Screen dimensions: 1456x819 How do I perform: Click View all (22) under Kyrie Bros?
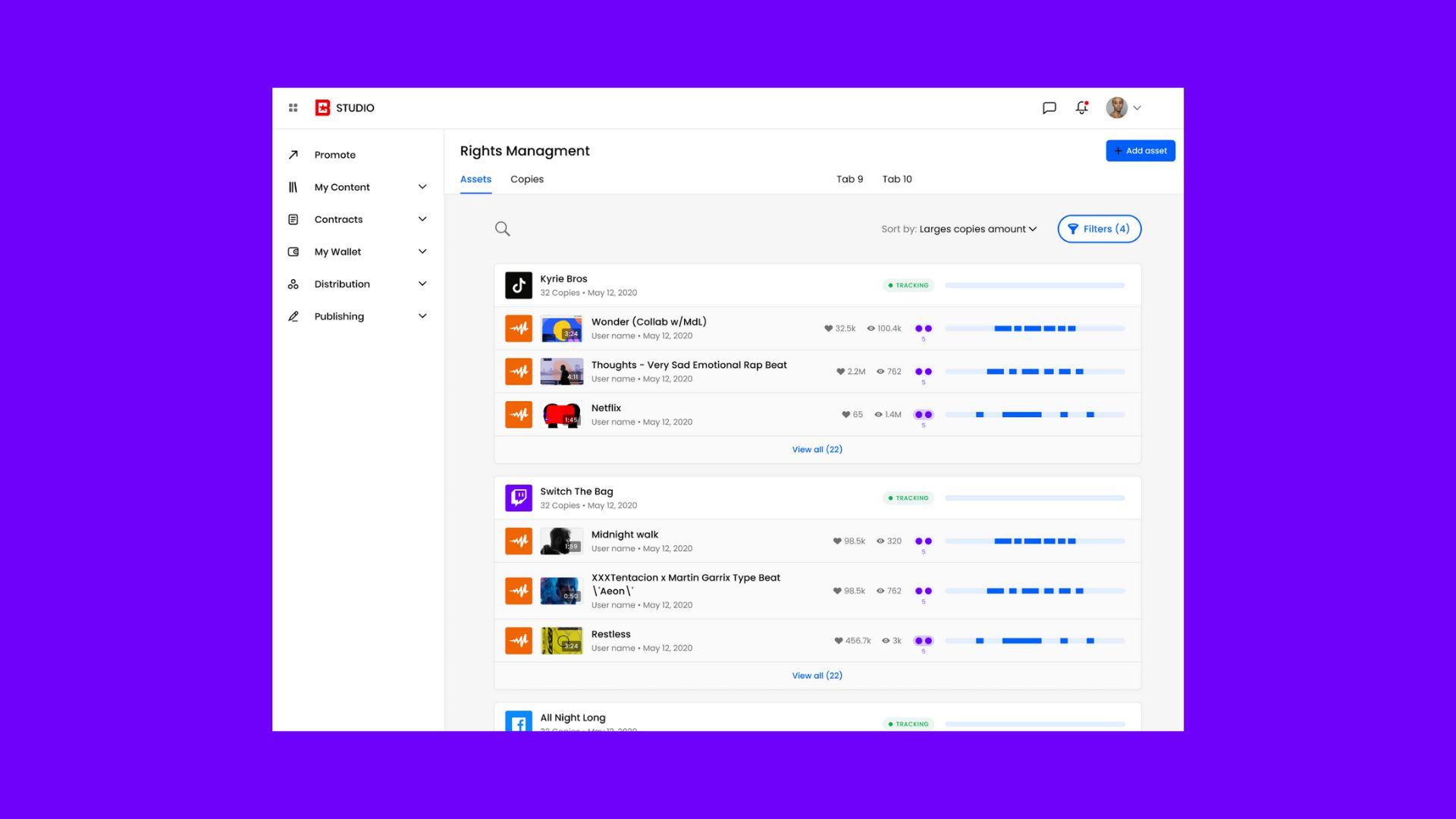point(817,450)
